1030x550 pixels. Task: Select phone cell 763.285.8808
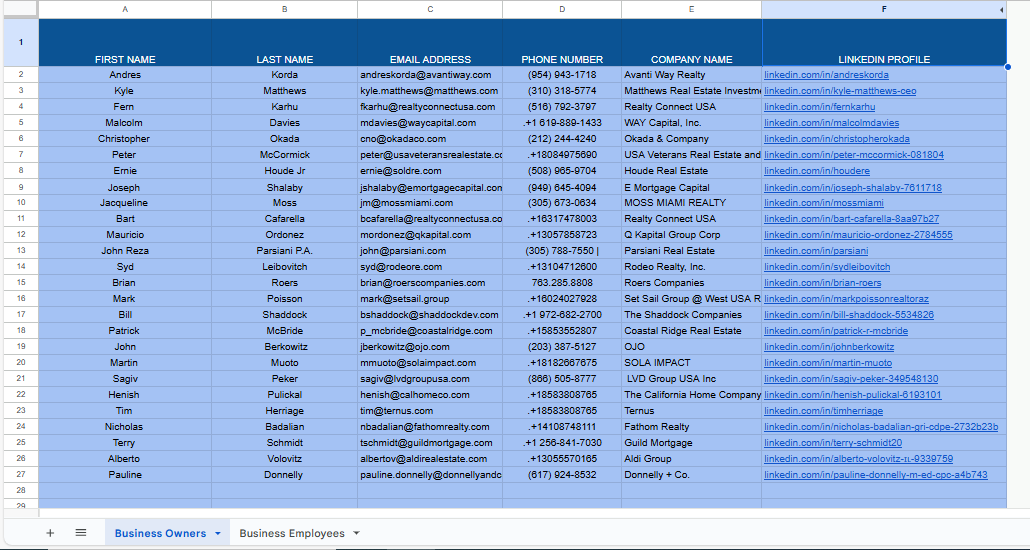pos(562,283)
